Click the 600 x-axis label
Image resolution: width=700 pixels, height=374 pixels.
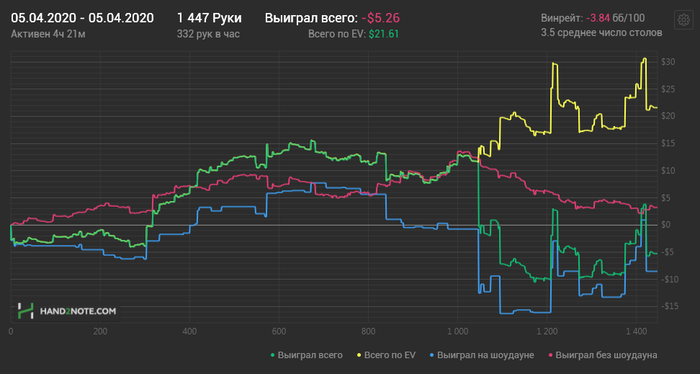coord(279,332)
